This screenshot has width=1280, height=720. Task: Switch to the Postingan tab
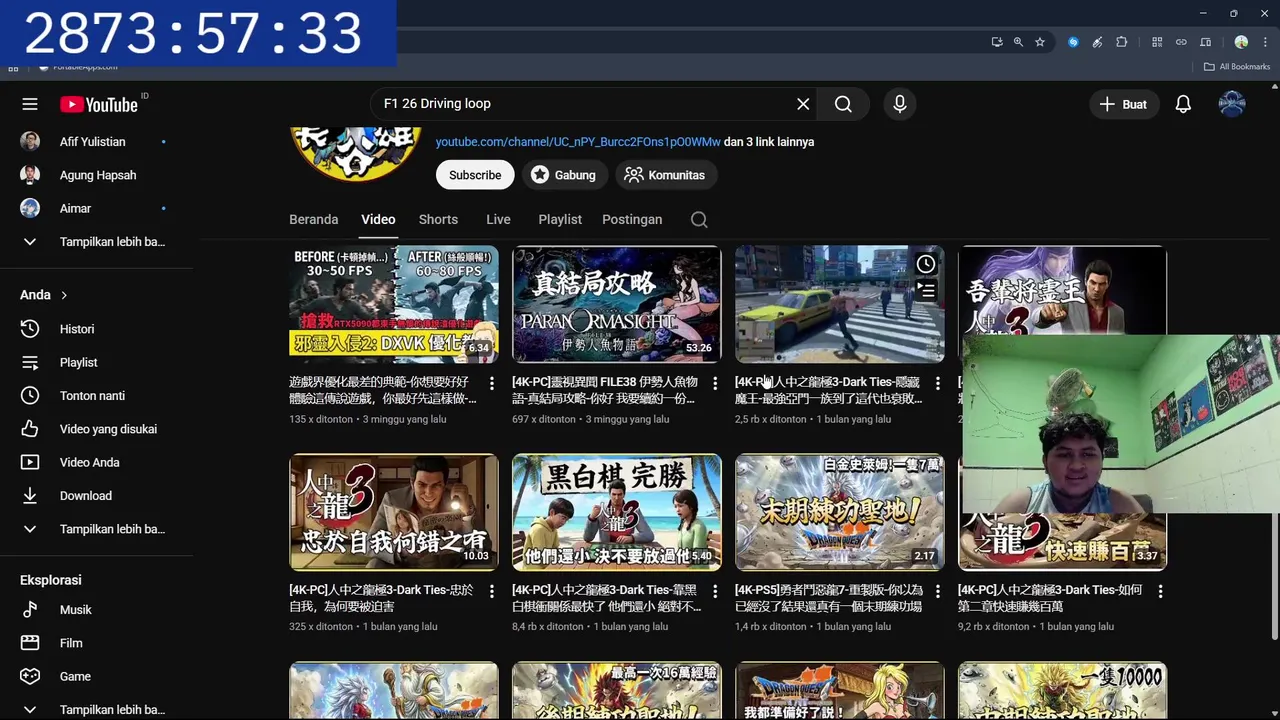(632, 220)
